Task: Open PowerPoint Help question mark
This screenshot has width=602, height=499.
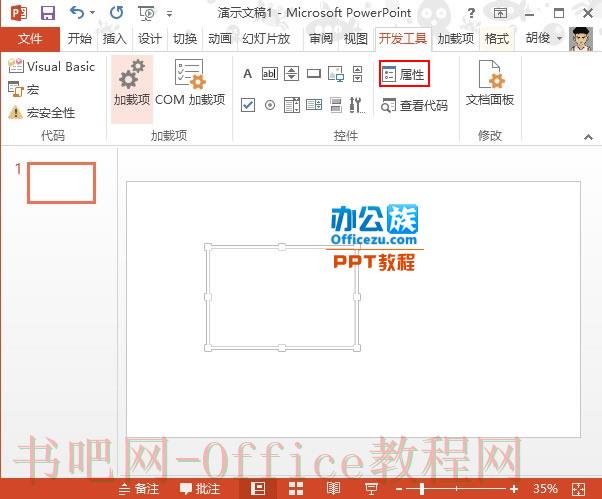Action: tap(471, 13)
